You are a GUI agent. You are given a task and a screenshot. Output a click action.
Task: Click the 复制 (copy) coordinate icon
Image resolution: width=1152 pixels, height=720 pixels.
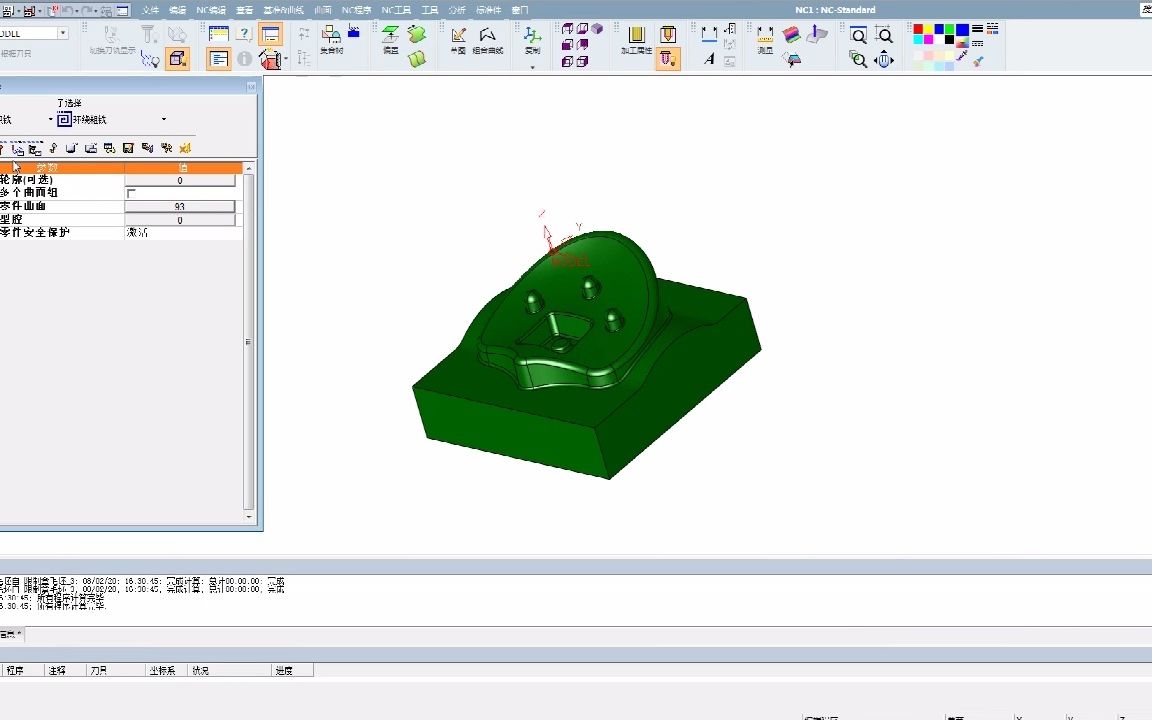point(532,38)
